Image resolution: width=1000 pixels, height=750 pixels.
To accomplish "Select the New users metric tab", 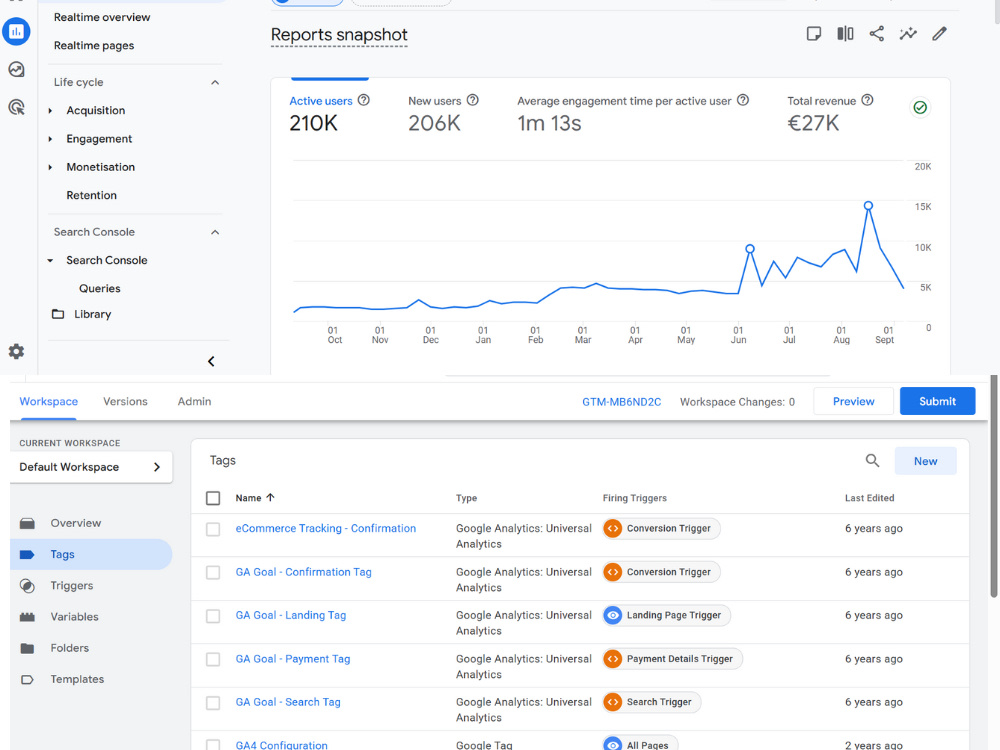I will 443,113.
